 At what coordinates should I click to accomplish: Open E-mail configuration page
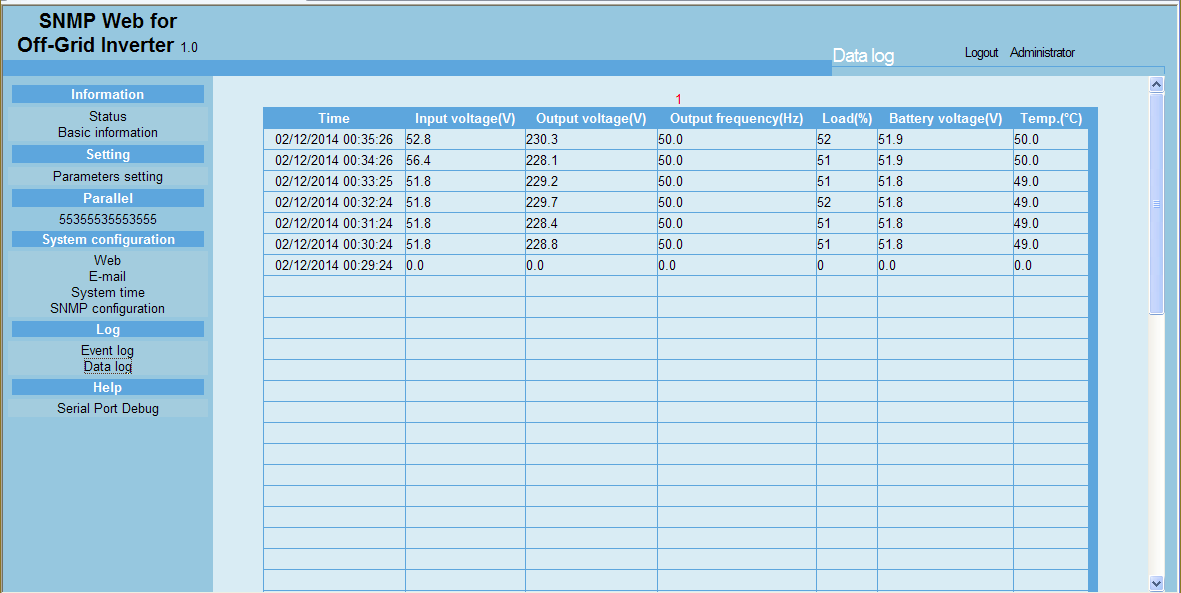pyautogui.click(x=108, y=277)
